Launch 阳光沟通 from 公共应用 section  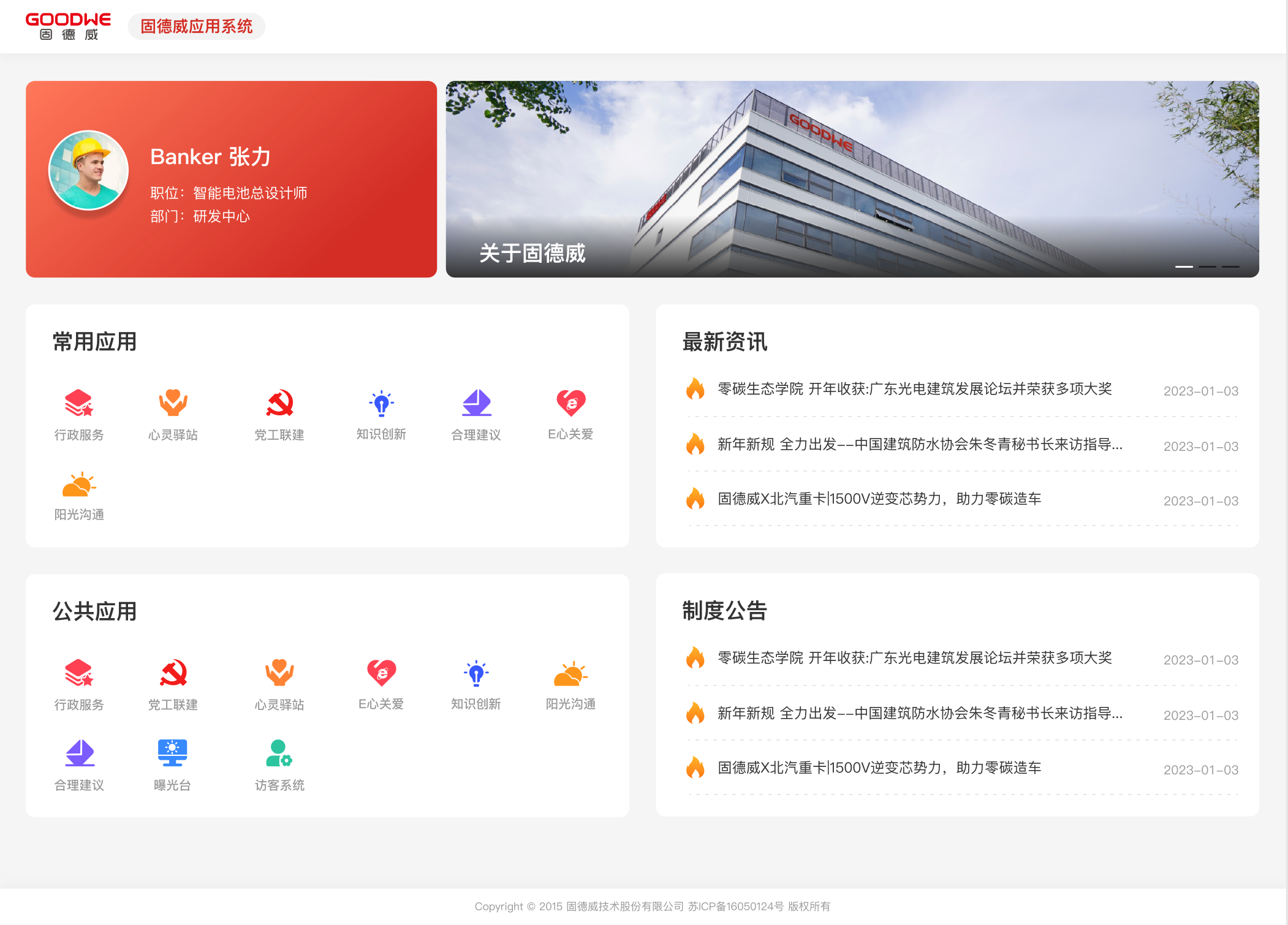tap(570, 684)
